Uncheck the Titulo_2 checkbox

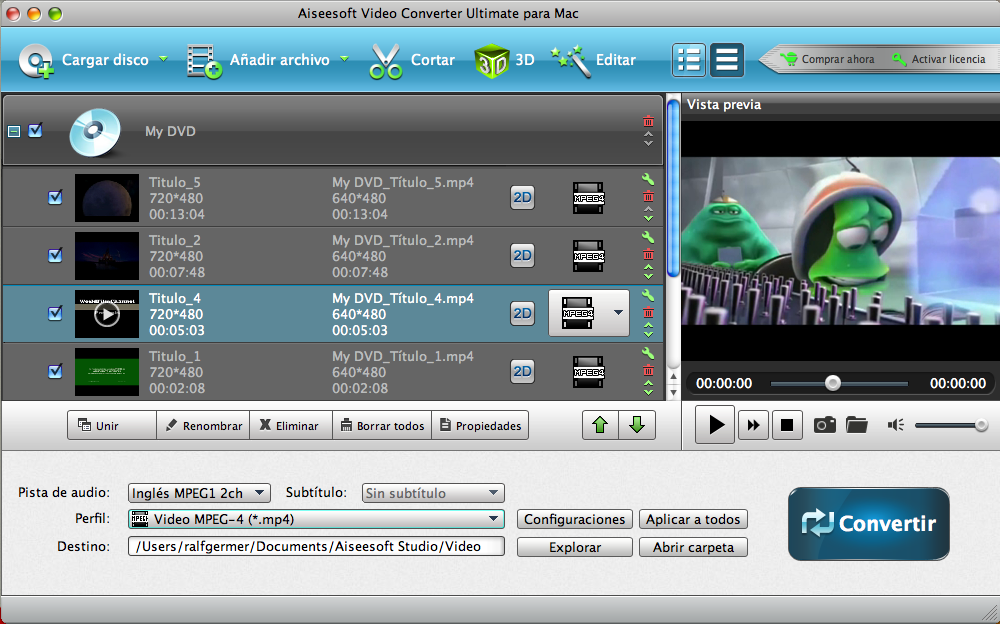coord(55,255)
